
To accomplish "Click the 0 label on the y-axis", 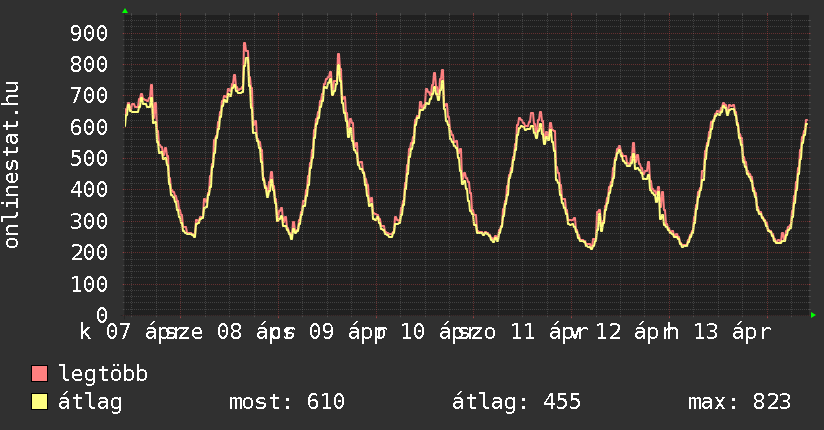I will [x=101, y=315].
